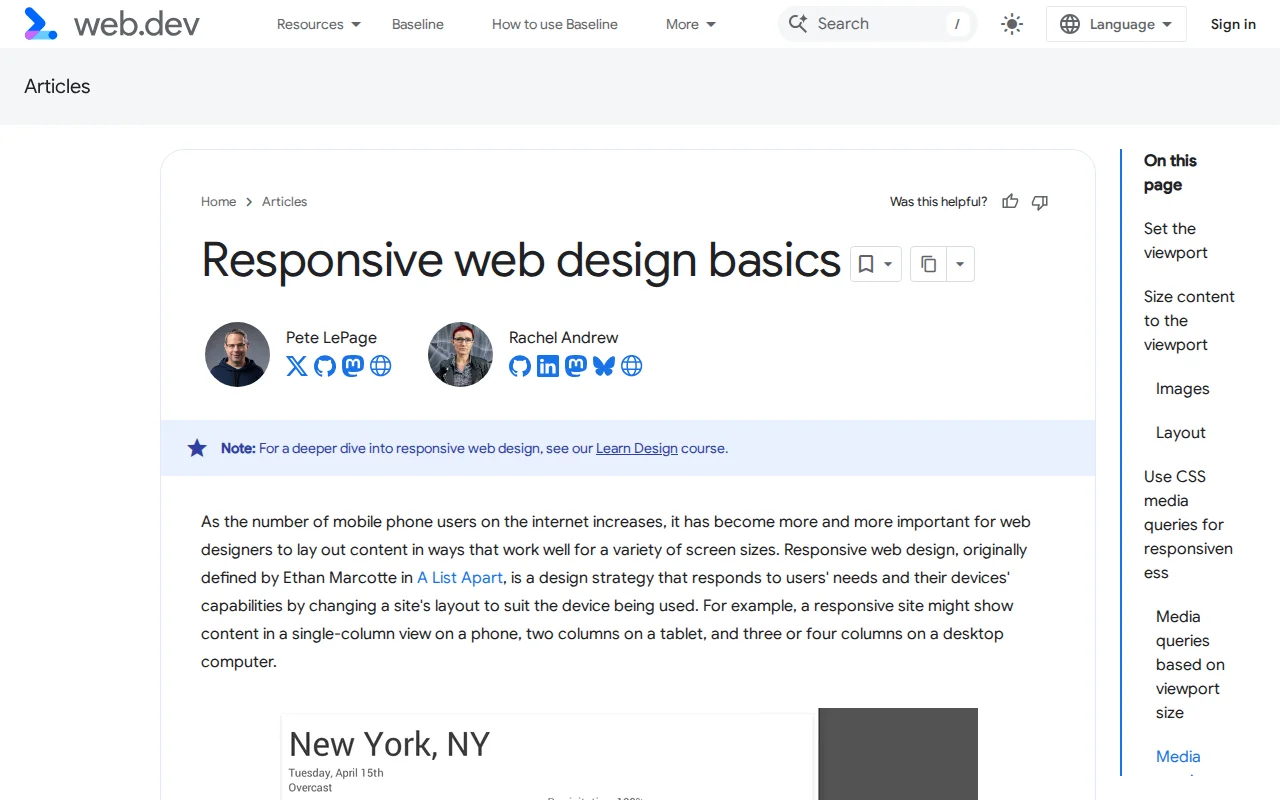Click Pete LePage's GitHub icon

click(x=324, y=366)
